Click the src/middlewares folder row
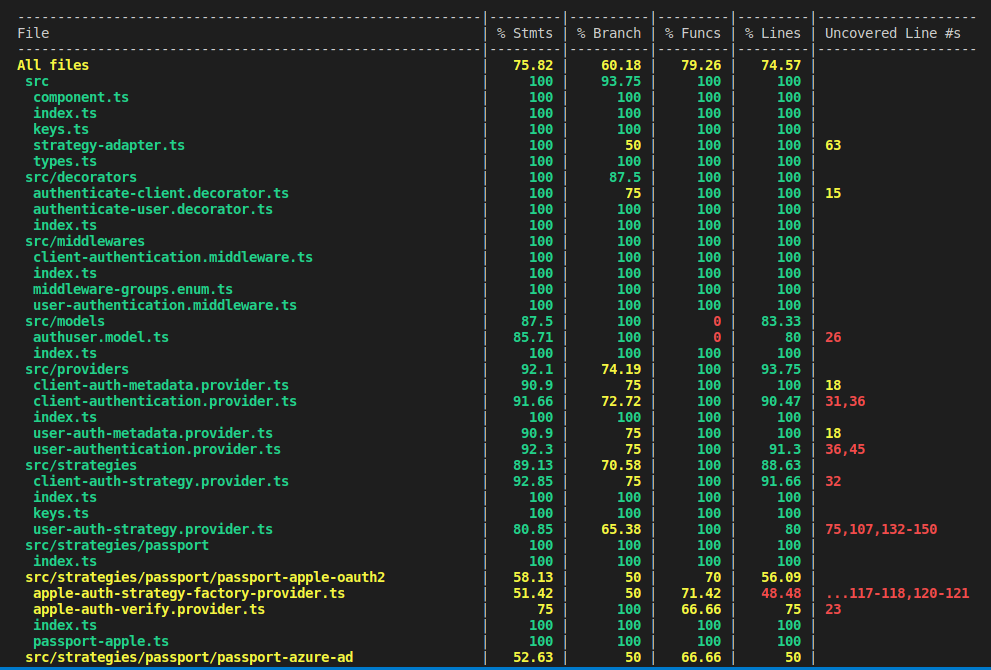 click(x=85, y=241)
